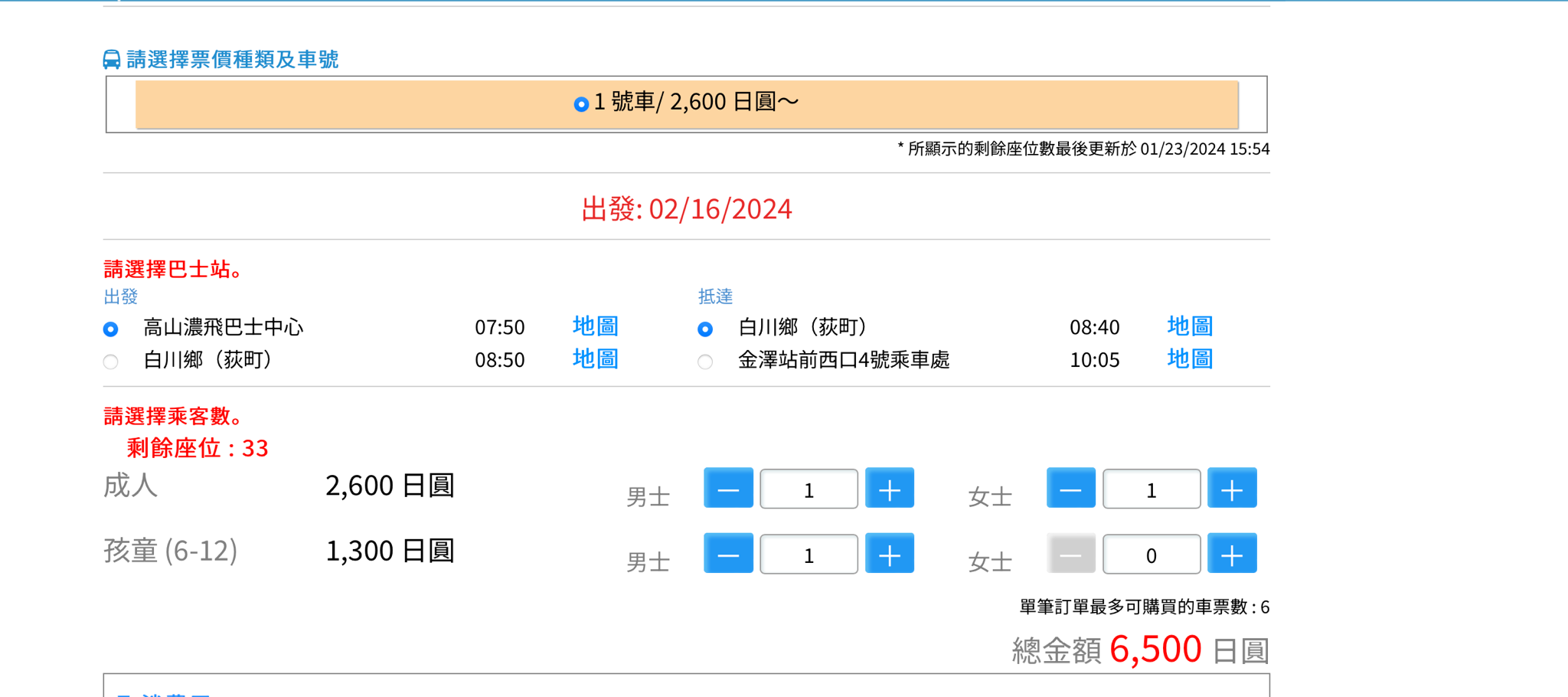Open 地圖 link for departure 白川鄉 08:50
Screen dimensions: 1568x697
(596, 358)
